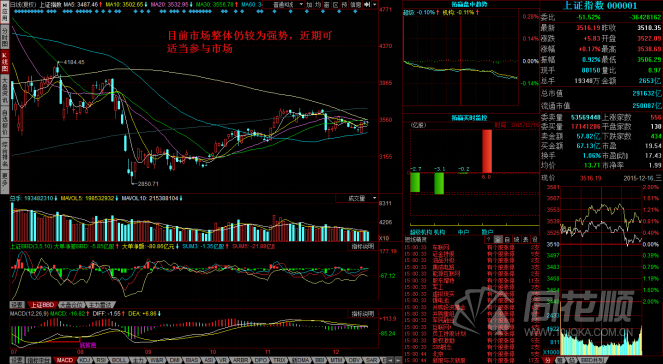
Task: Click the 表 table icon in the alerts panel
Action: pos(526,239)
